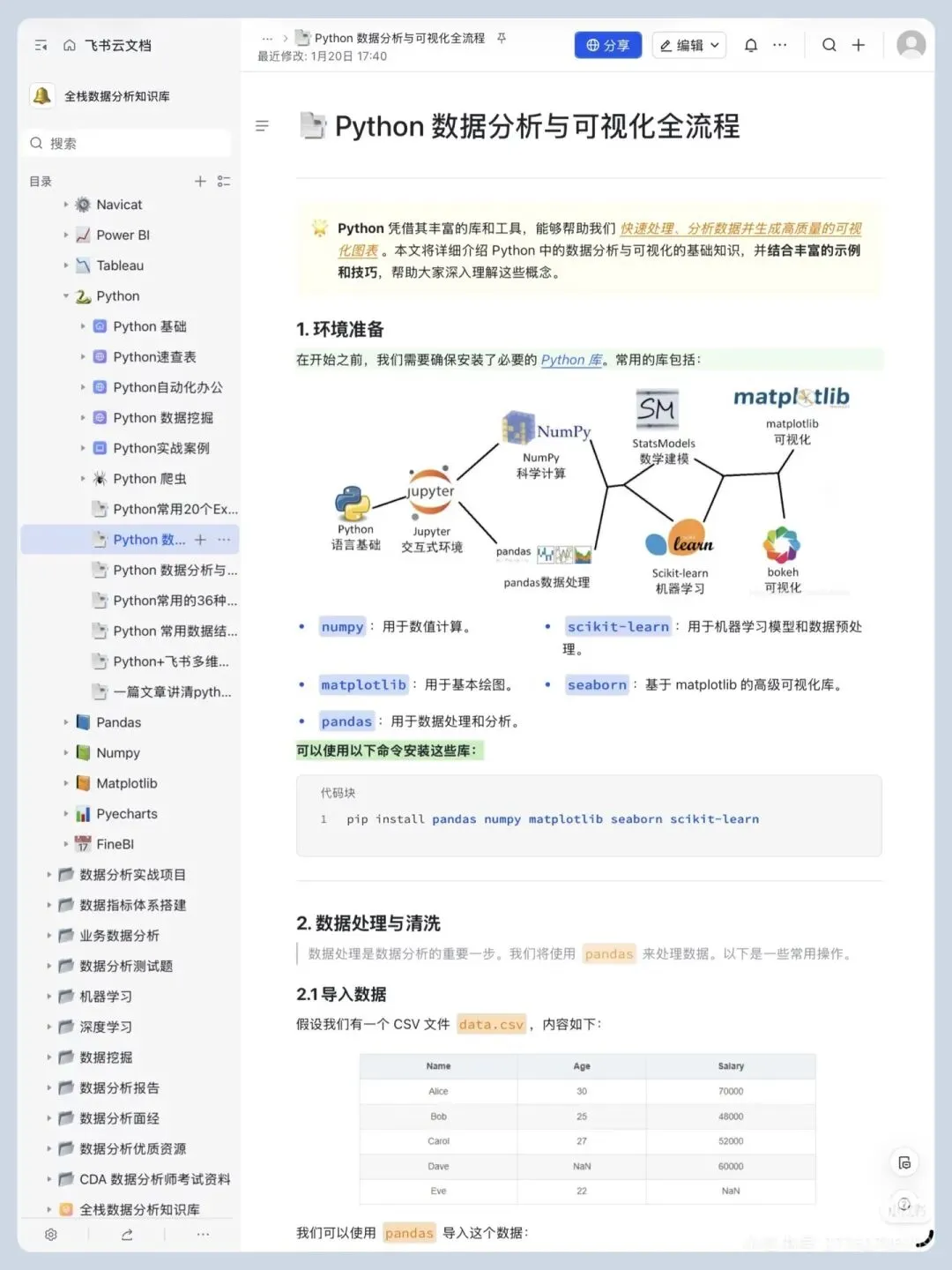Add a new page with the 目录 plus icon

click(200, 181)
